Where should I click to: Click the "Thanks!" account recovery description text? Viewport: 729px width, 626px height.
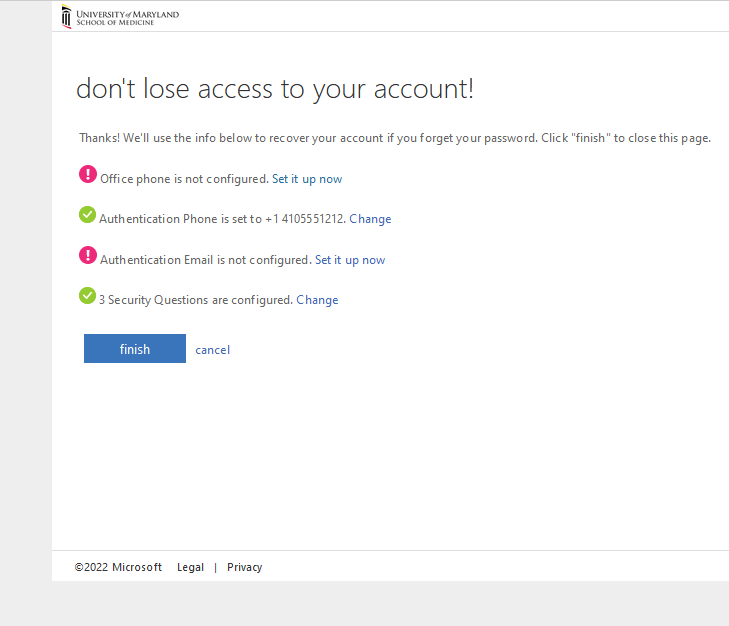395,138
